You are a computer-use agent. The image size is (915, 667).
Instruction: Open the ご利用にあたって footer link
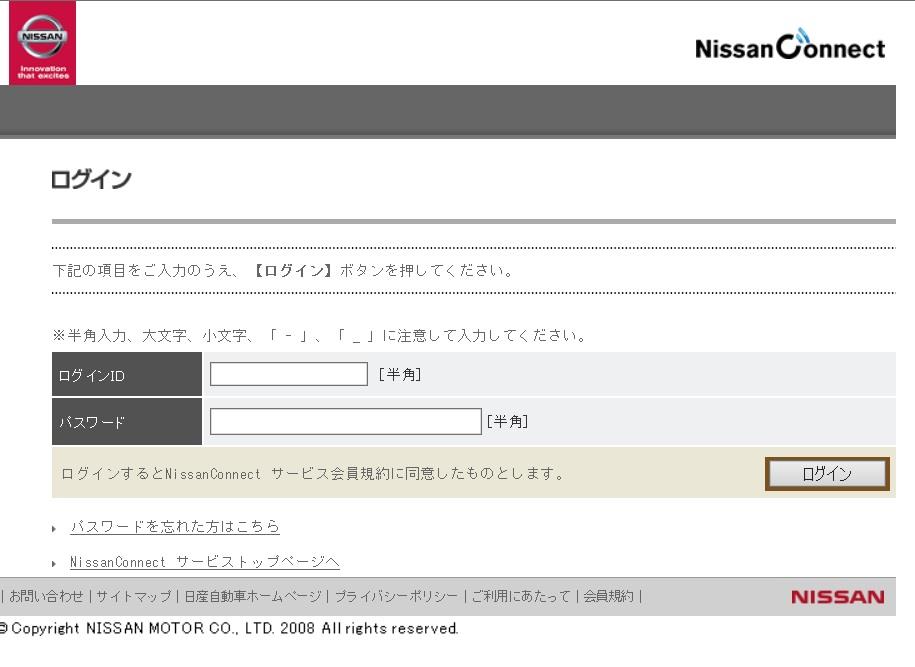tap(521, 596)
